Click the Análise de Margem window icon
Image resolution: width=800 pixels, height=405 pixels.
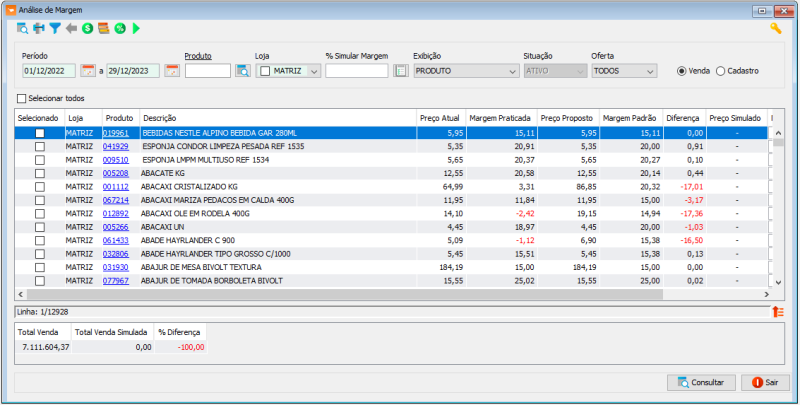click(11, 10)
